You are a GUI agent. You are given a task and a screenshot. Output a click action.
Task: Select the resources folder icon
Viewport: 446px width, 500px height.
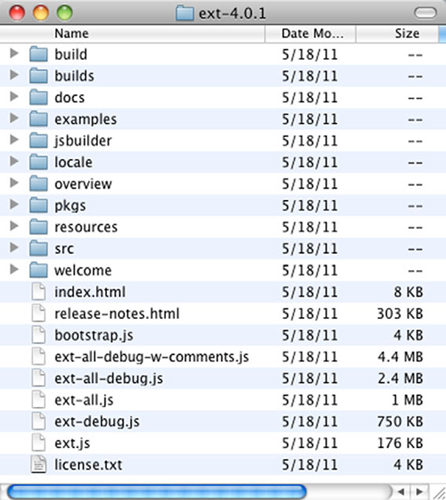coord(38,227)
